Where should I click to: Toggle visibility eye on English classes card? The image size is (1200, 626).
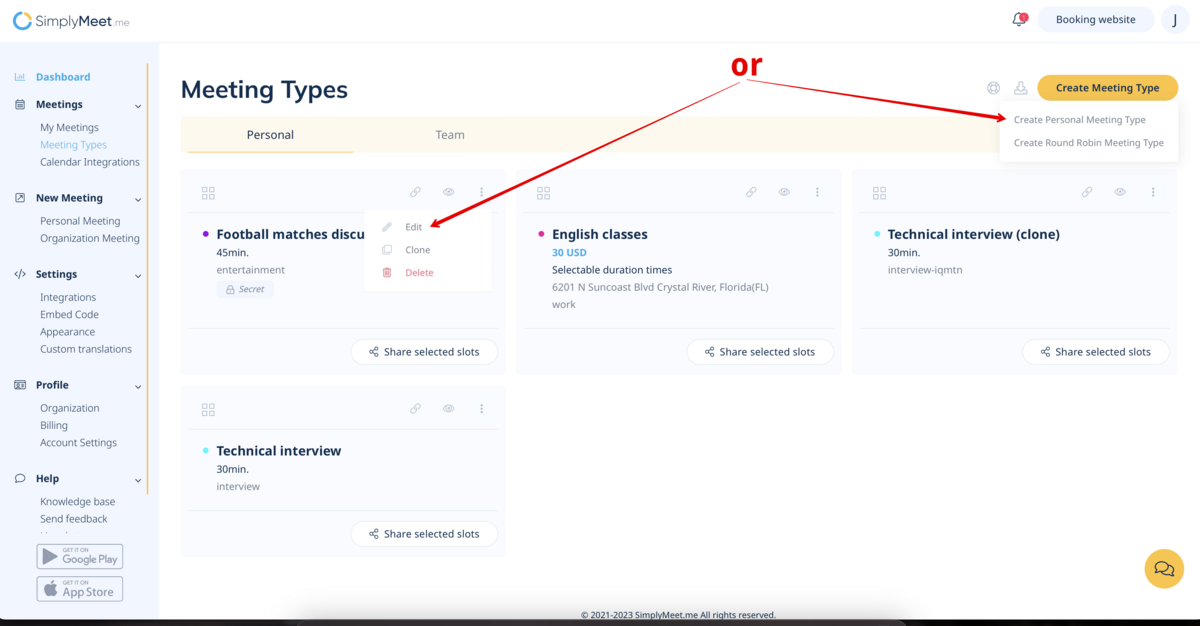785,192
